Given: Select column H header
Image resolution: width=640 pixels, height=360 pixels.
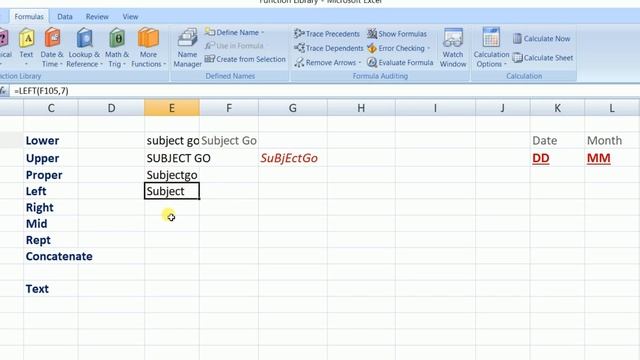Looking at the screenshot, I should pyautogui.click(x=361, y=108).
